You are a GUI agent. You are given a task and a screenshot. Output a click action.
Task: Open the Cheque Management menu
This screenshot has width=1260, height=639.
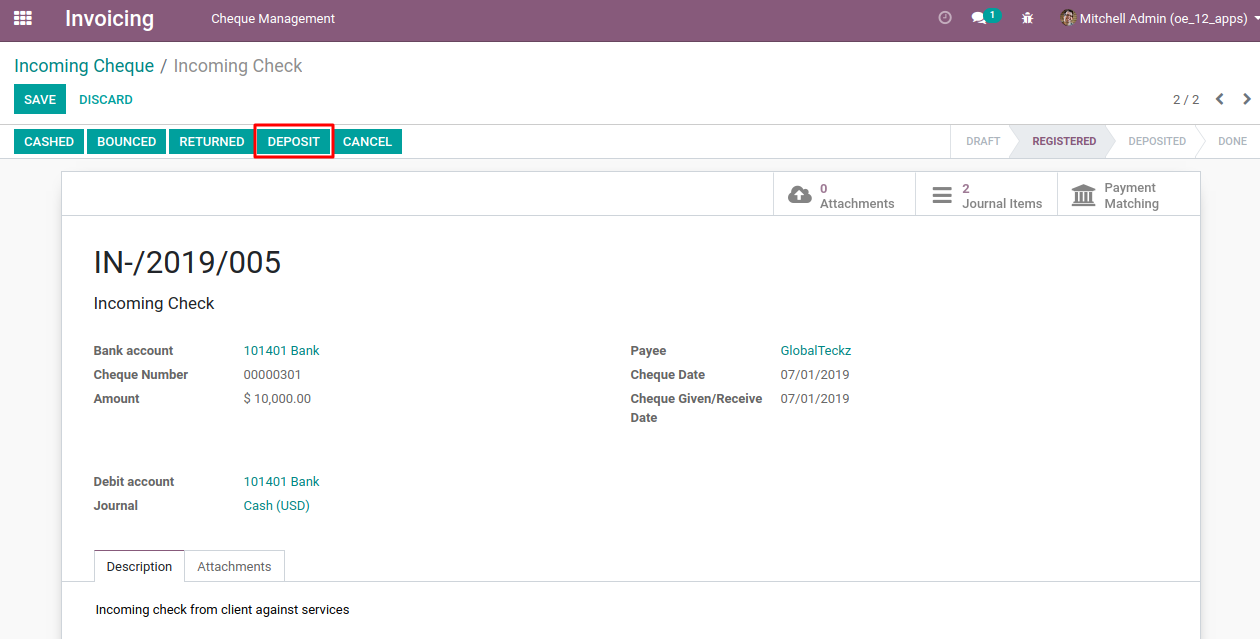click(273, 19)
